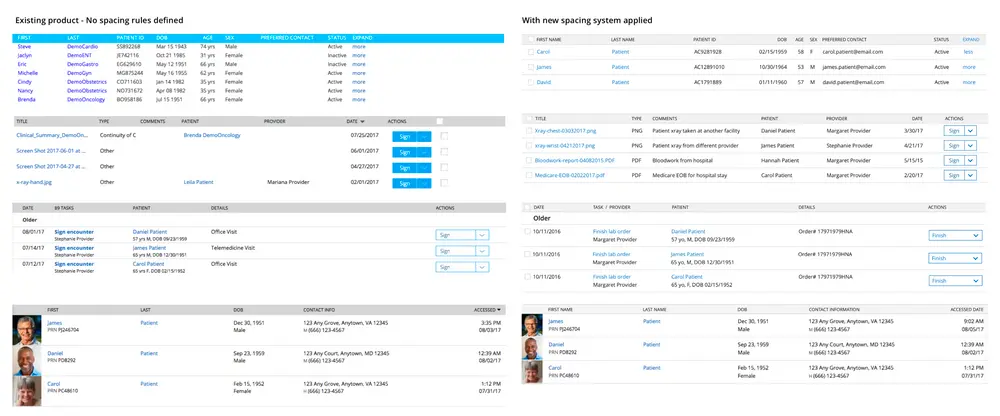Sign the xray-wrist-04212017.png document
This screenshot has width=1000, height=416.
(953, 145)
